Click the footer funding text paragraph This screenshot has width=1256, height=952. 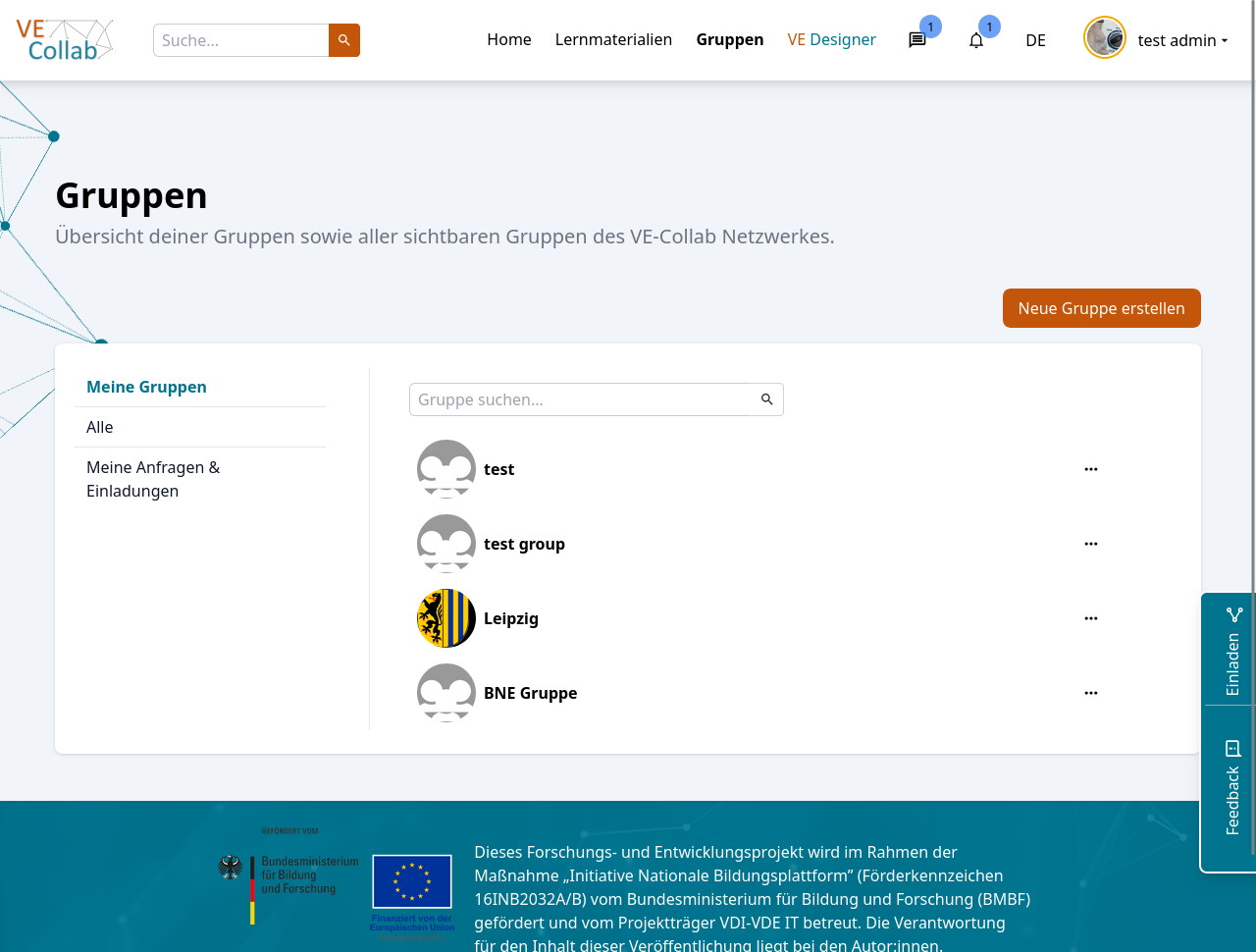click(753, 899)
